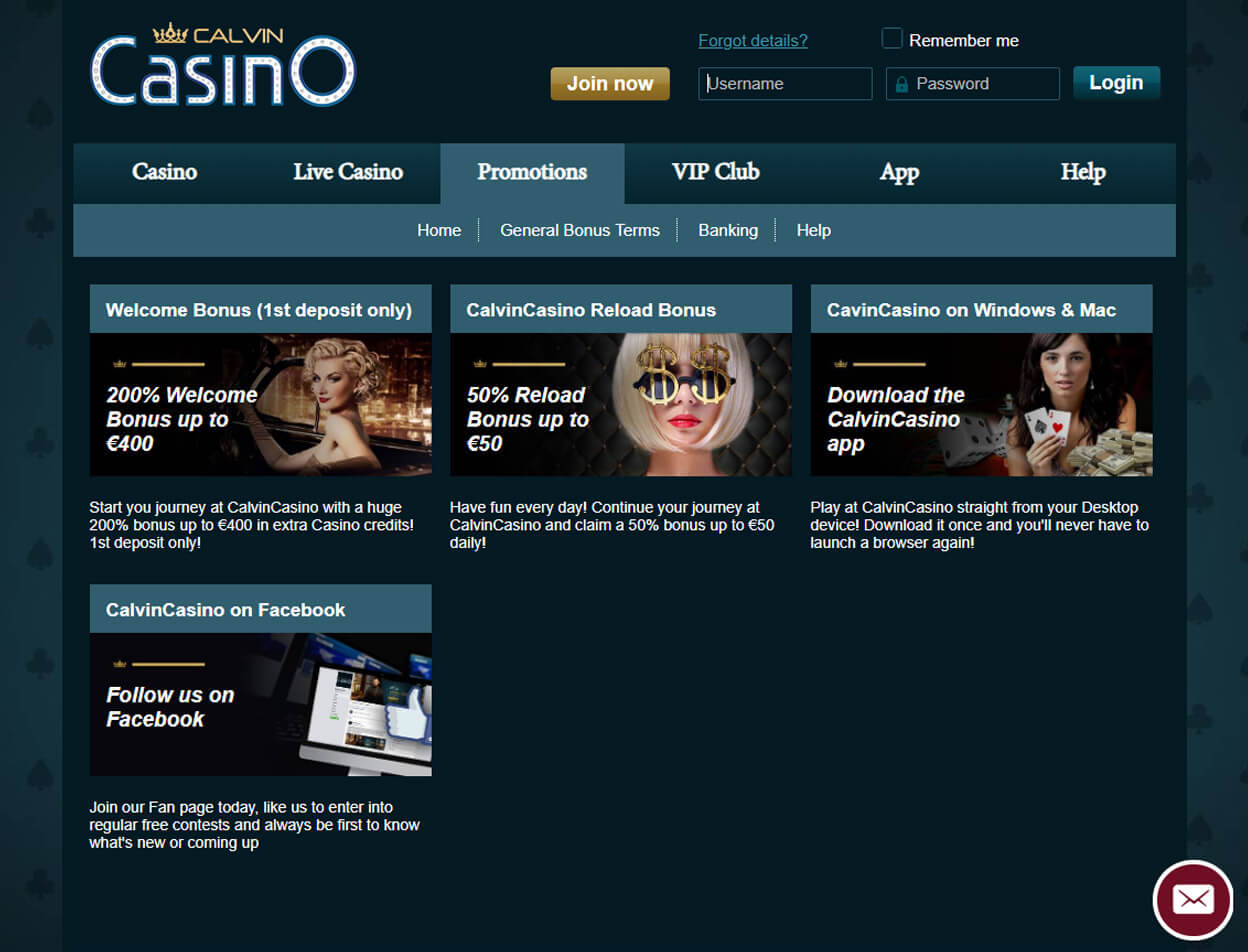
Task: Click the Calvin Casino logo
Action: pos(223,65)
